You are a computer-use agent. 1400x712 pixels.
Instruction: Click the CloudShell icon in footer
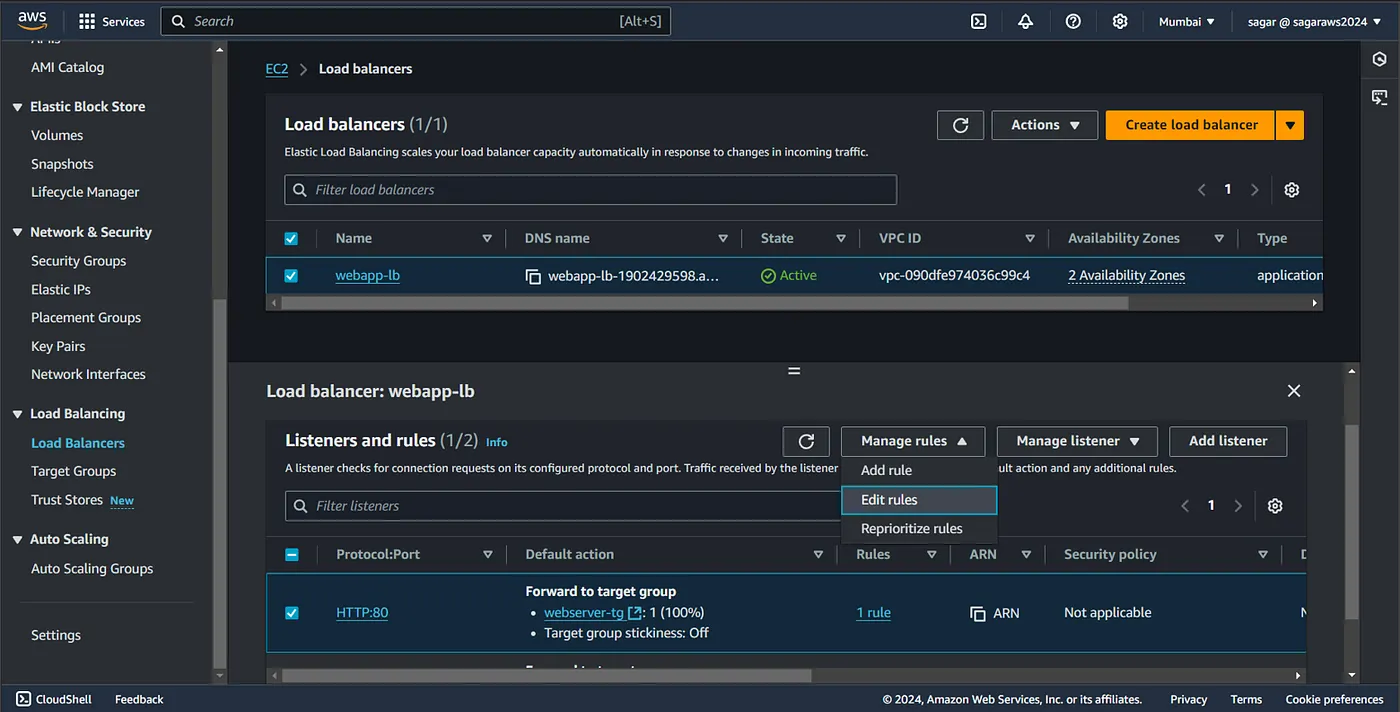(x=22, y=699)
